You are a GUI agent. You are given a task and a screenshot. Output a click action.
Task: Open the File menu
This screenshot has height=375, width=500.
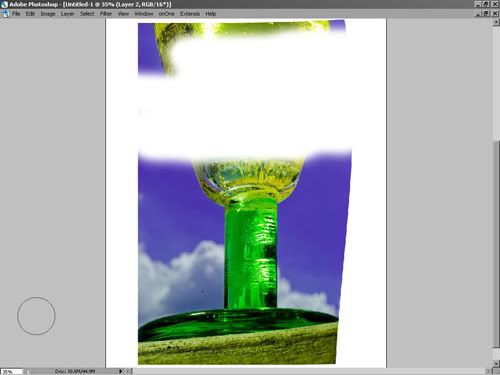16,14
